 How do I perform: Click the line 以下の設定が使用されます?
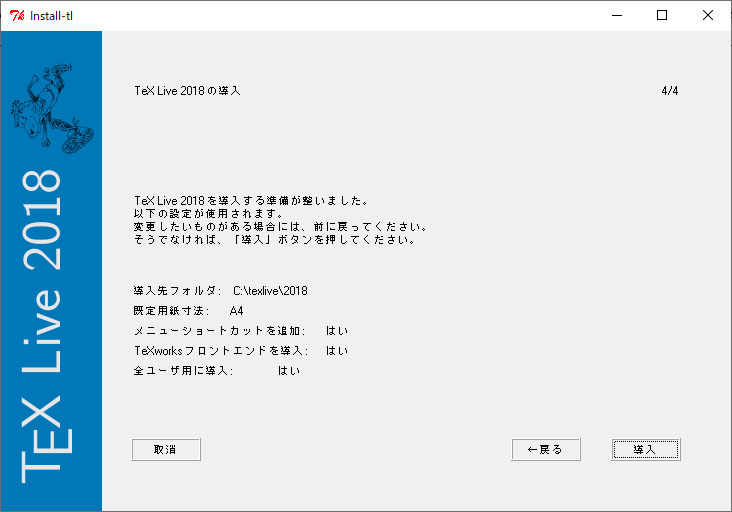(209, 214)
